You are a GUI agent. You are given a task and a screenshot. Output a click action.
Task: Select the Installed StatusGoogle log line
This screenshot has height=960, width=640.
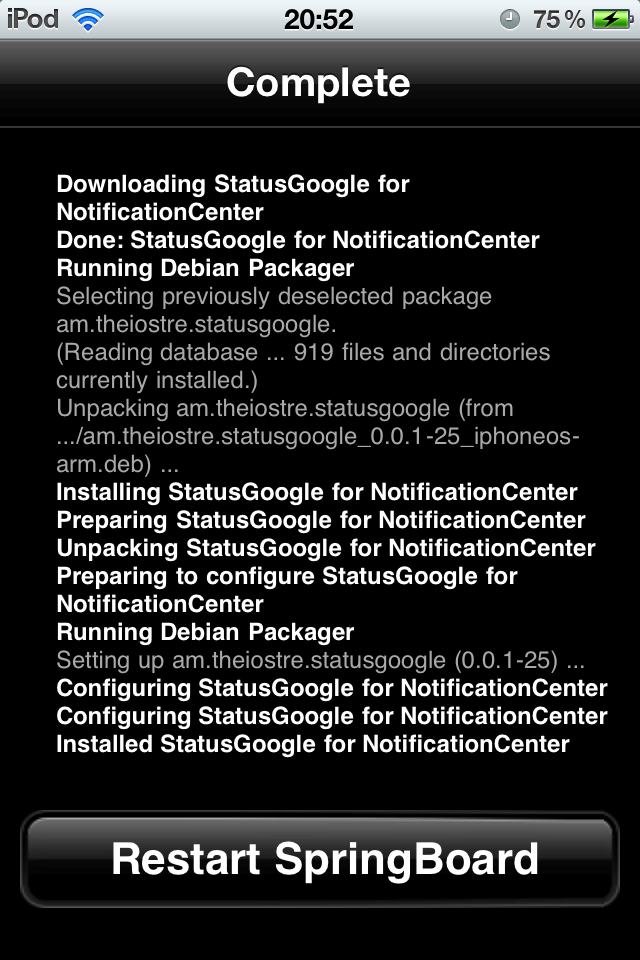pos(313,744)
